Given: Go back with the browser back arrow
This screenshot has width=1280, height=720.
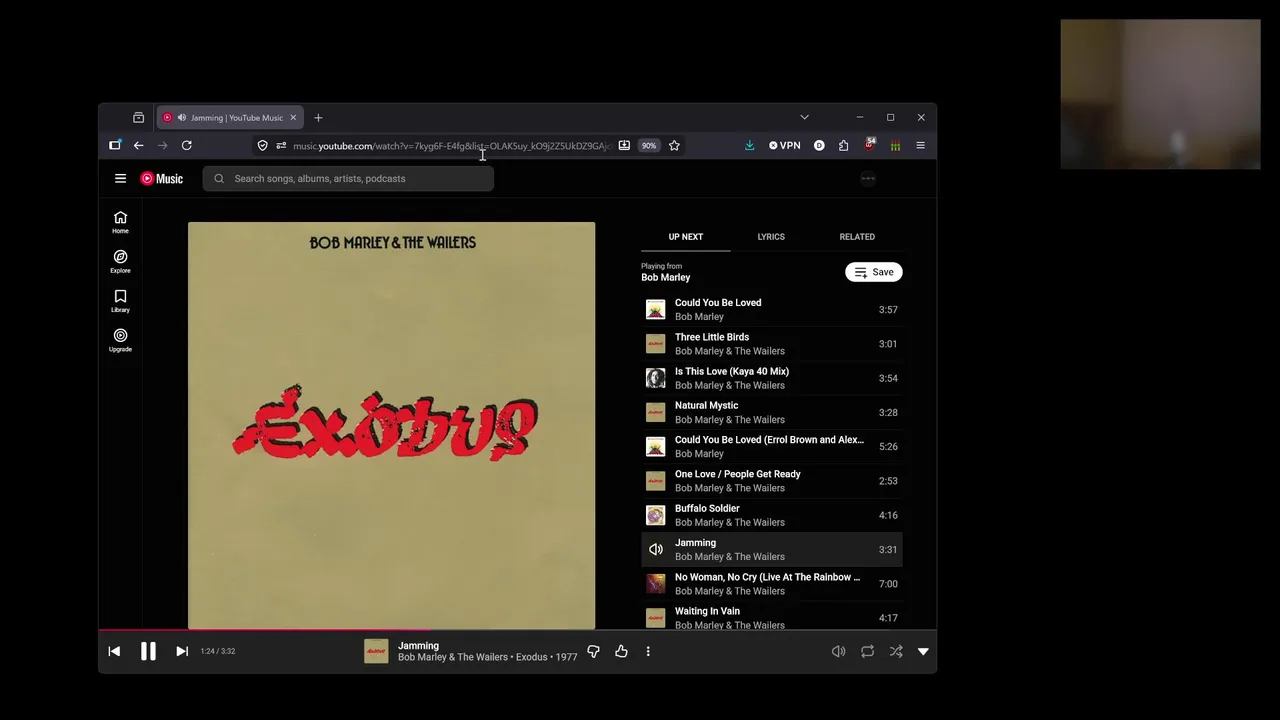Looking at the screenshot, I should pyautogui.click(x=139, y=145).
